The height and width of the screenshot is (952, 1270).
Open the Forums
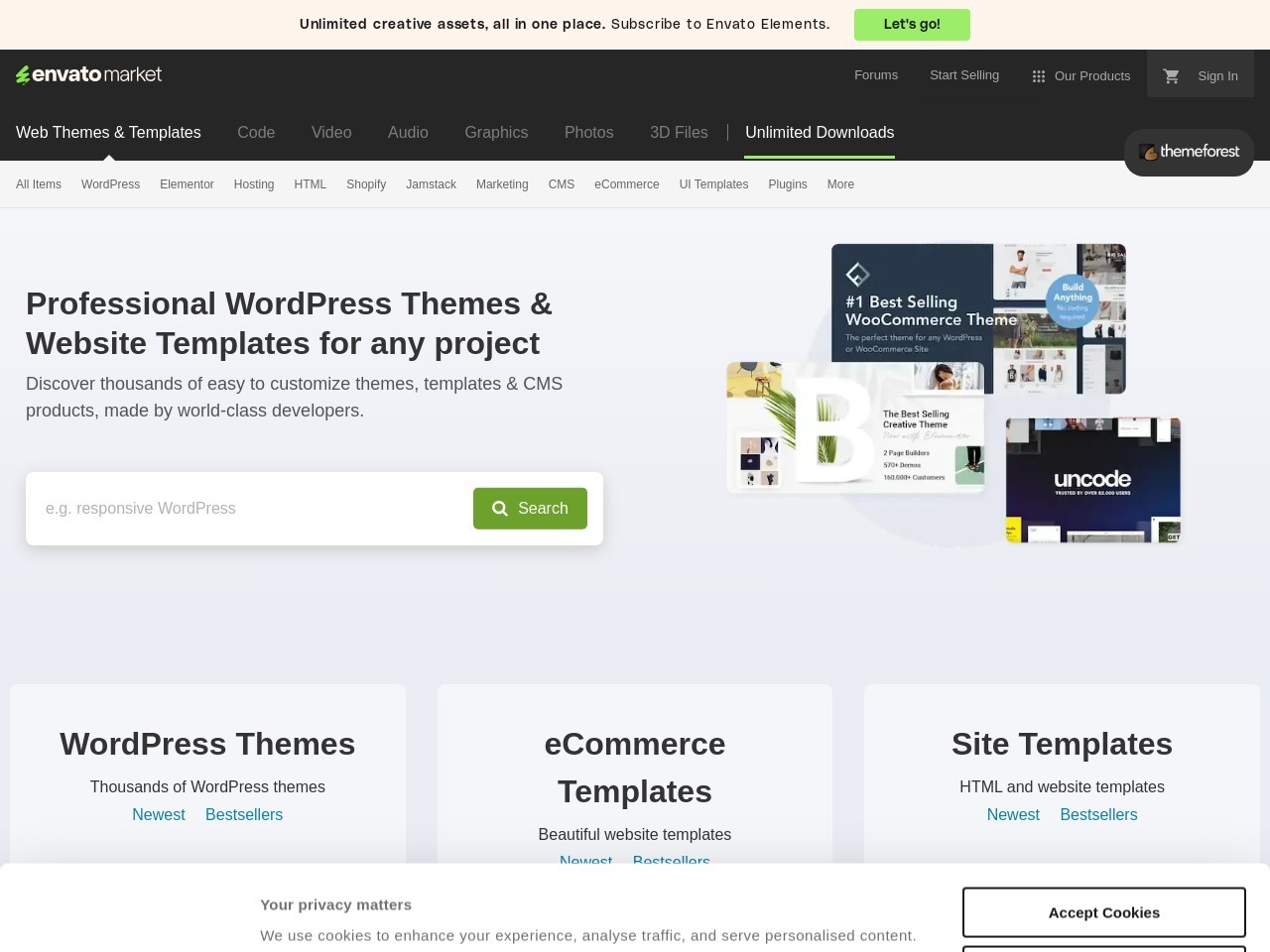[875, 75]
